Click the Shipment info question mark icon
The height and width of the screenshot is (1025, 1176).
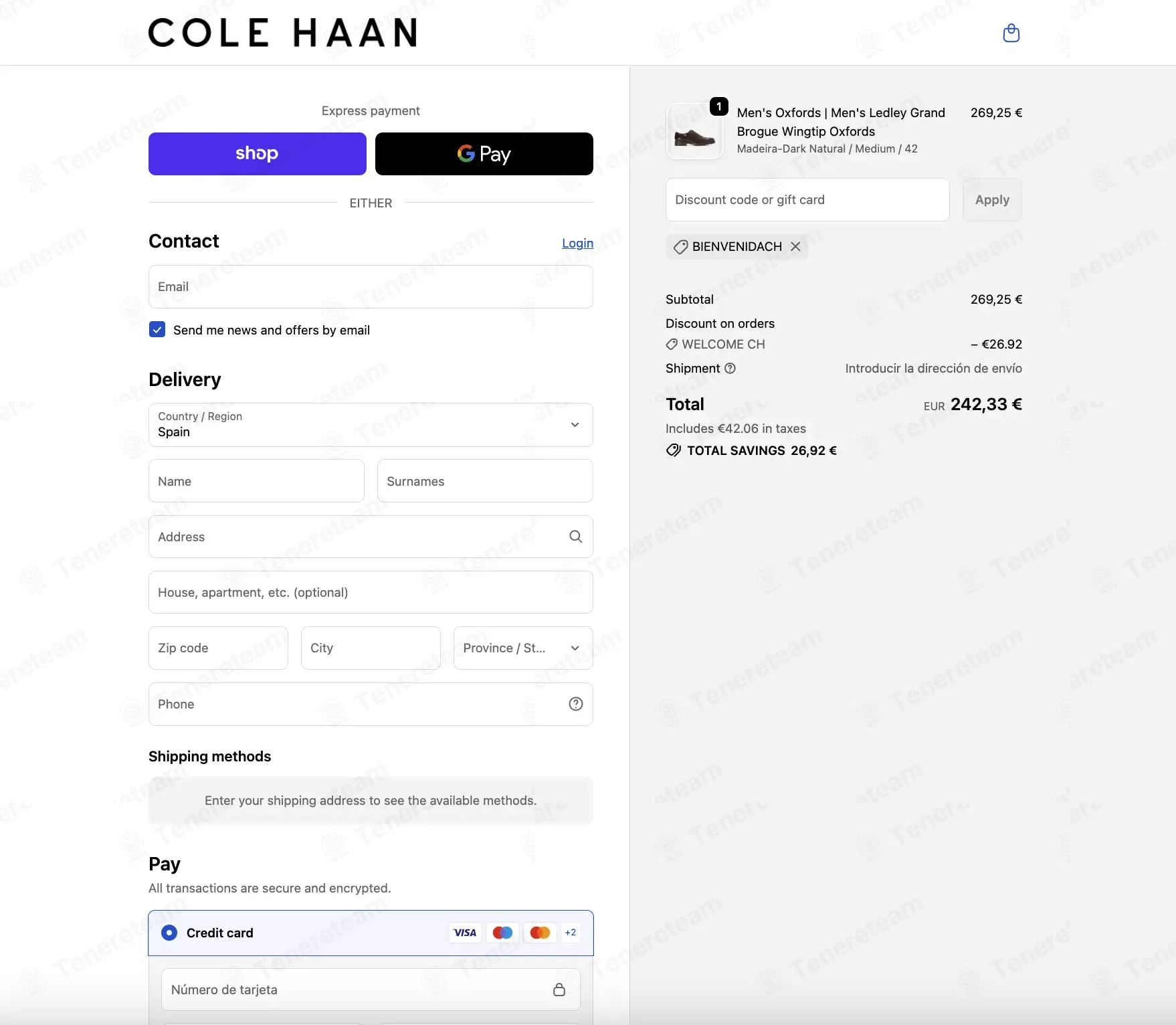[x=730, y=368]
